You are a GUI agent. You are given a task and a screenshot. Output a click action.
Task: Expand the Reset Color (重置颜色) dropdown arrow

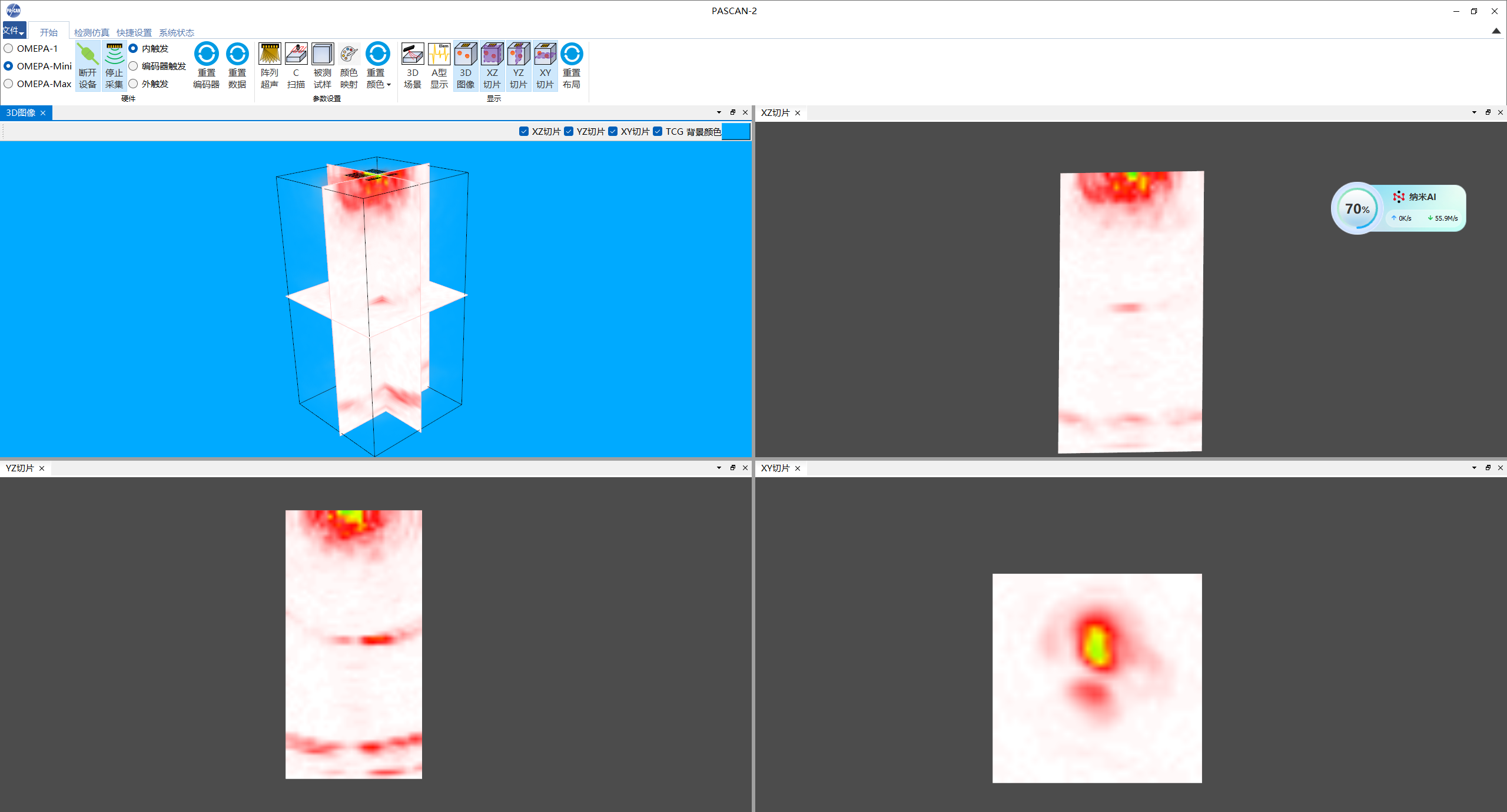[389, 85]
